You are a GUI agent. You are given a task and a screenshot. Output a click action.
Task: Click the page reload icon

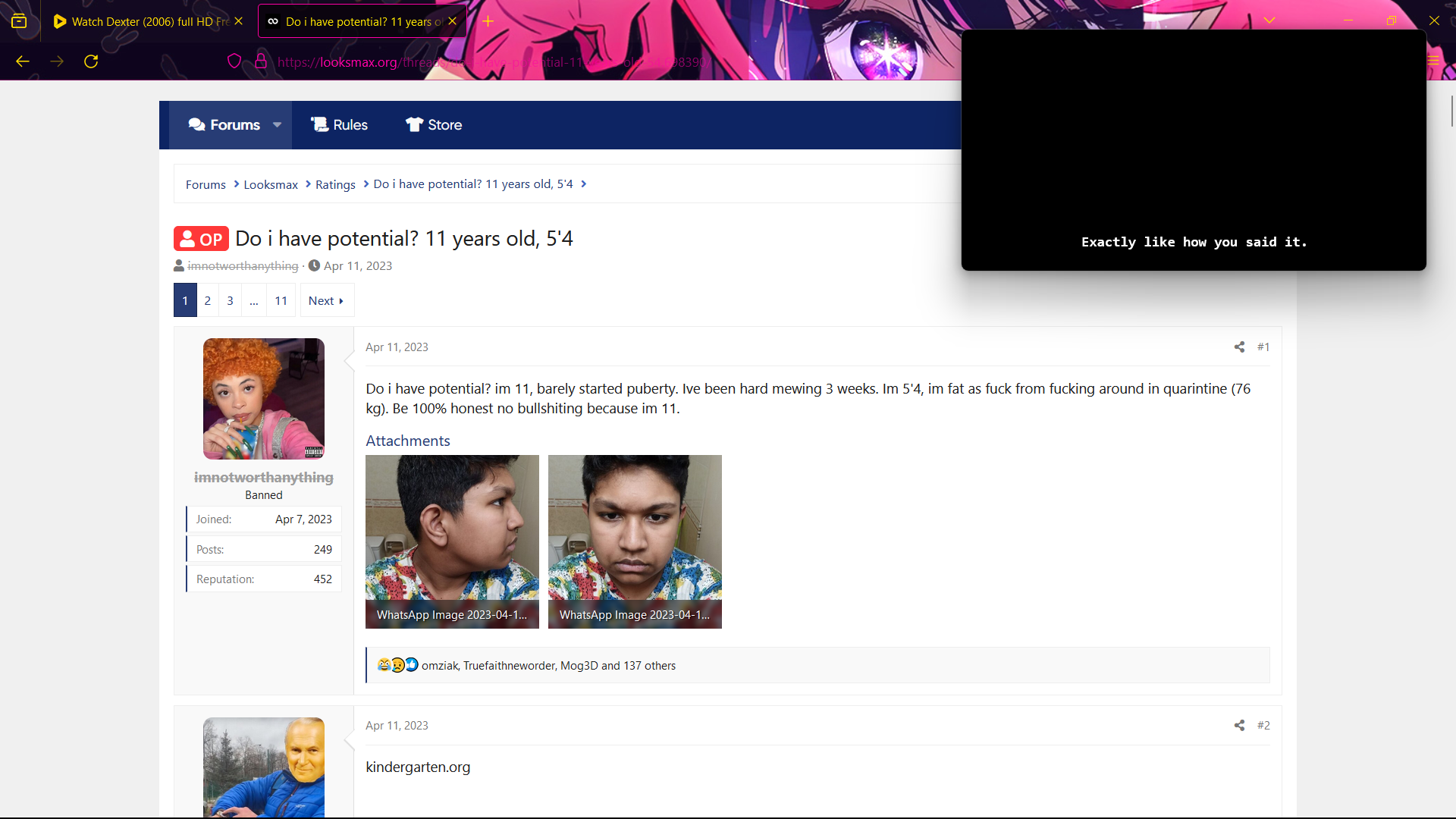tap(91, 61)
